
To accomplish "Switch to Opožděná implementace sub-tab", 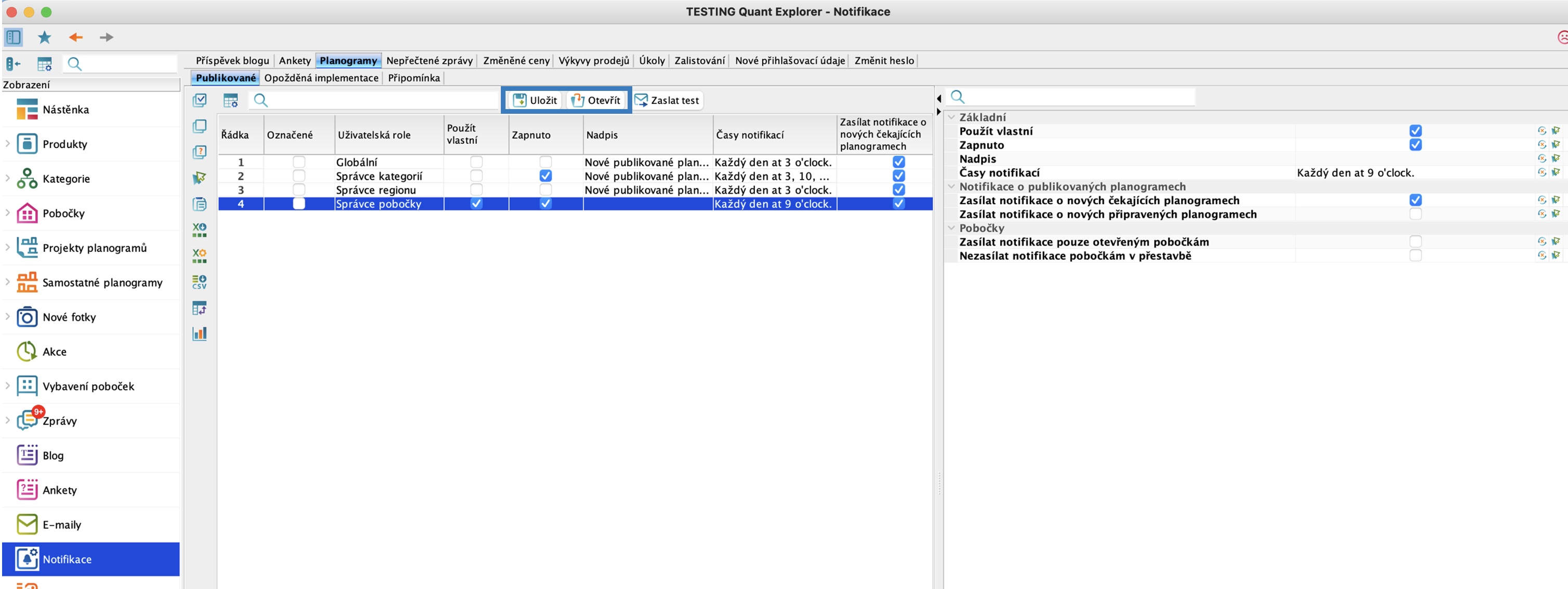I will coord(322,78).
